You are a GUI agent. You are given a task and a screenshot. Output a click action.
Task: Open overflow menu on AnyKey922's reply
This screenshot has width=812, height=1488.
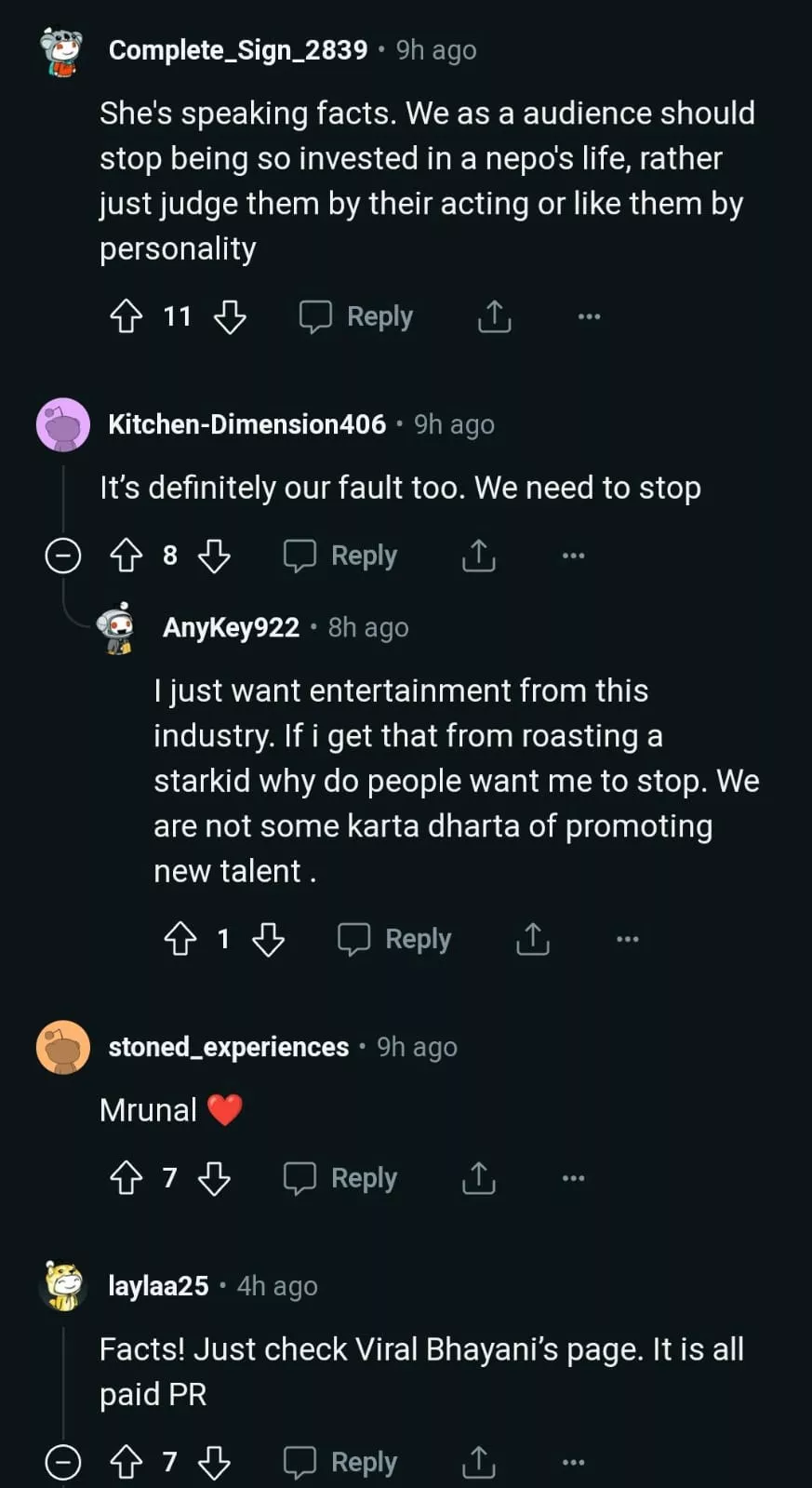[628, 939]
